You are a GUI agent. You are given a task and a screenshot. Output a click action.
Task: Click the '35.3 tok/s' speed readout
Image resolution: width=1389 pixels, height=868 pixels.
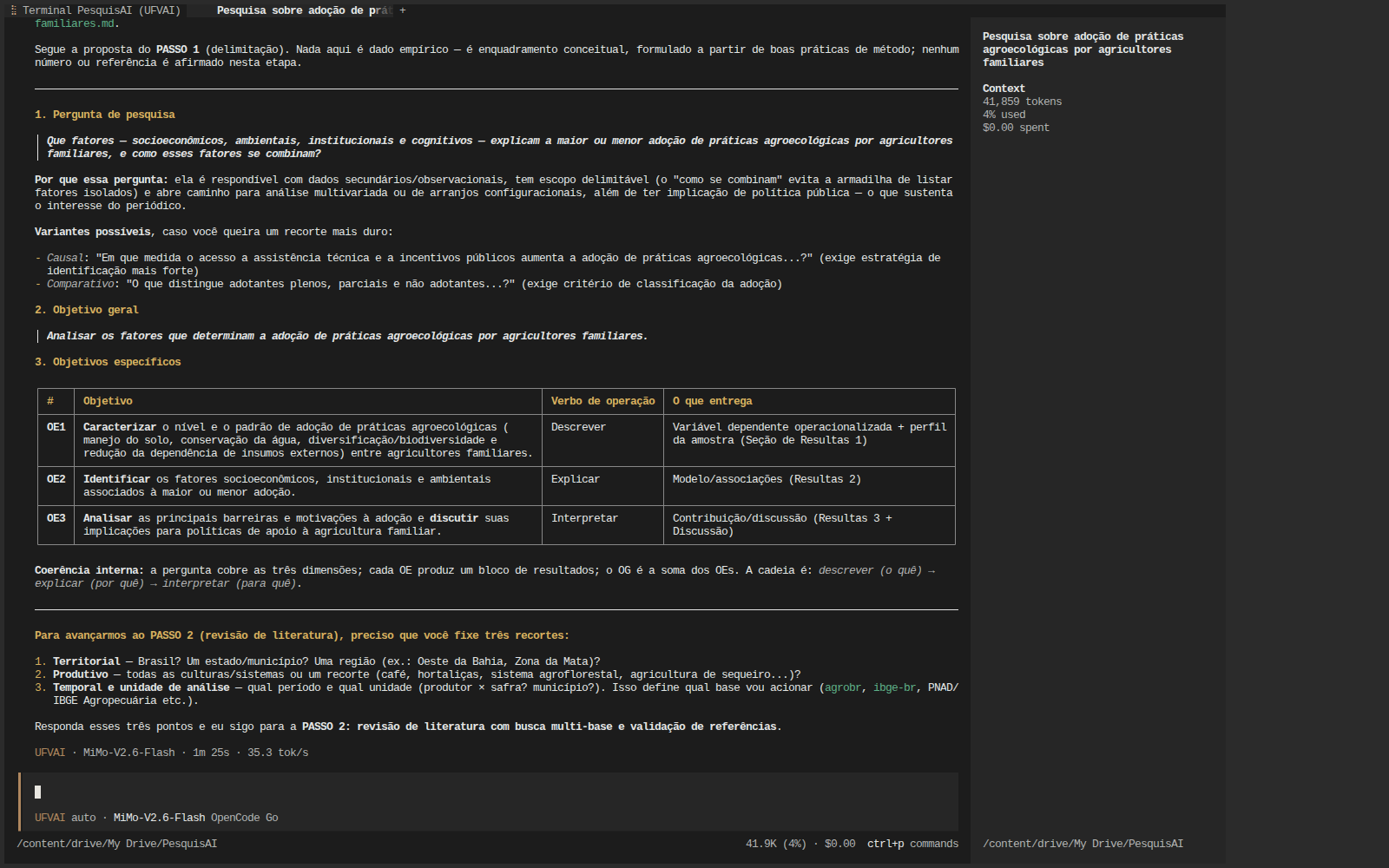pos(278,753)
